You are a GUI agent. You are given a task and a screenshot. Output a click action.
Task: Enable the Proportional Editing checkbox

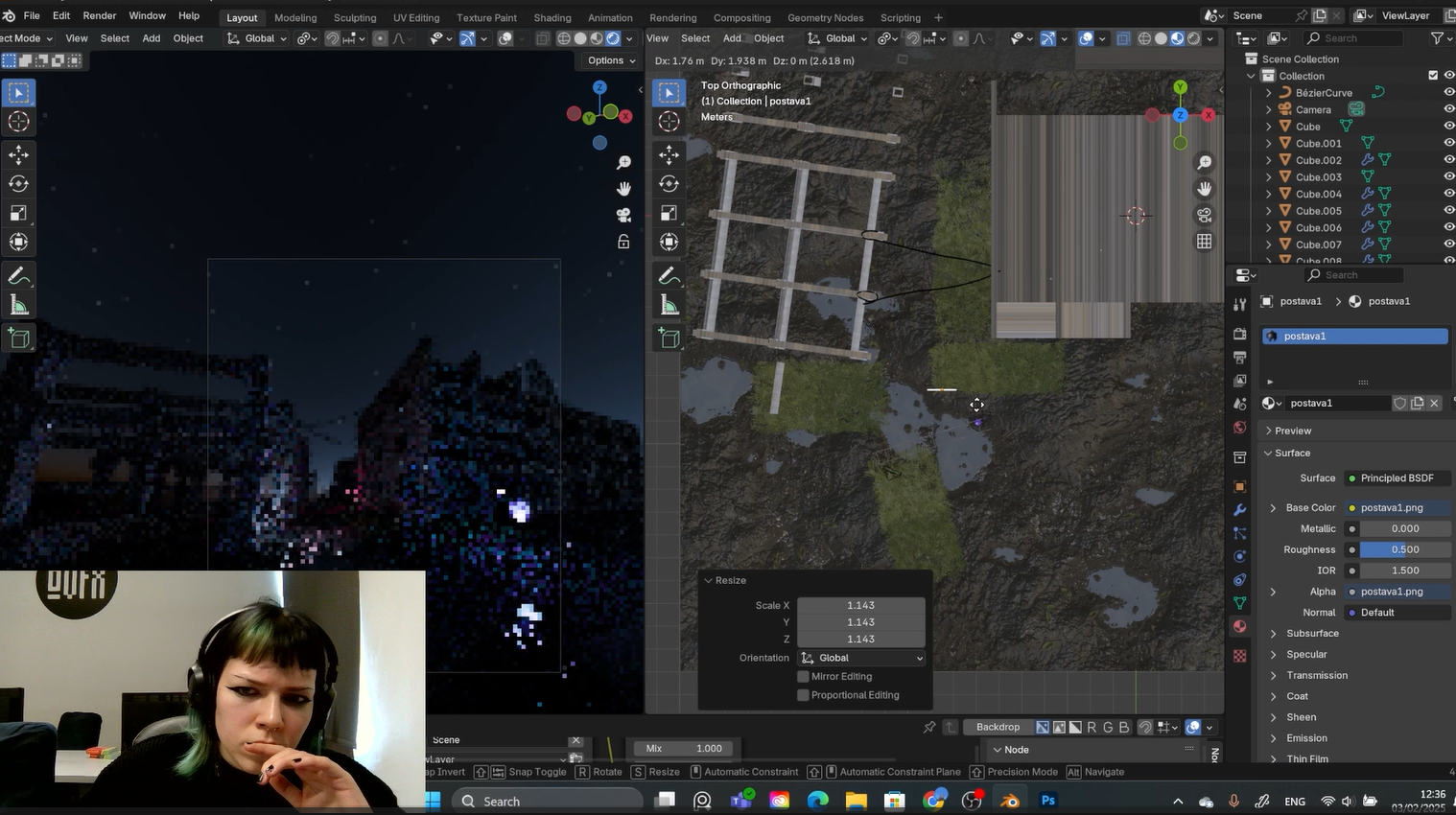(x=804, y=695)
